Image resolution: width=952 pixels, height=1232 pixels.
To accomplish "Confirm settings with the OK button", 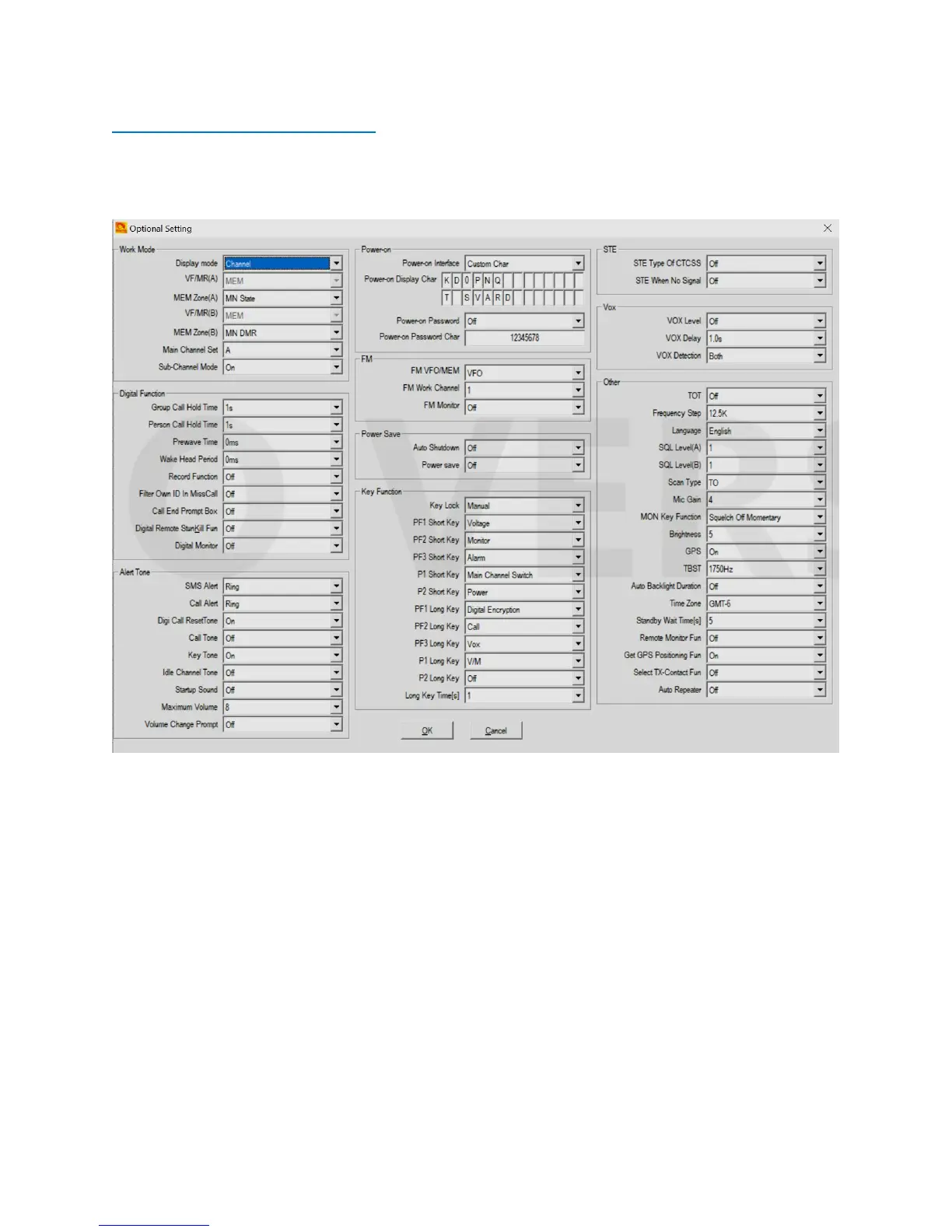I will click(x=427, y=730).
